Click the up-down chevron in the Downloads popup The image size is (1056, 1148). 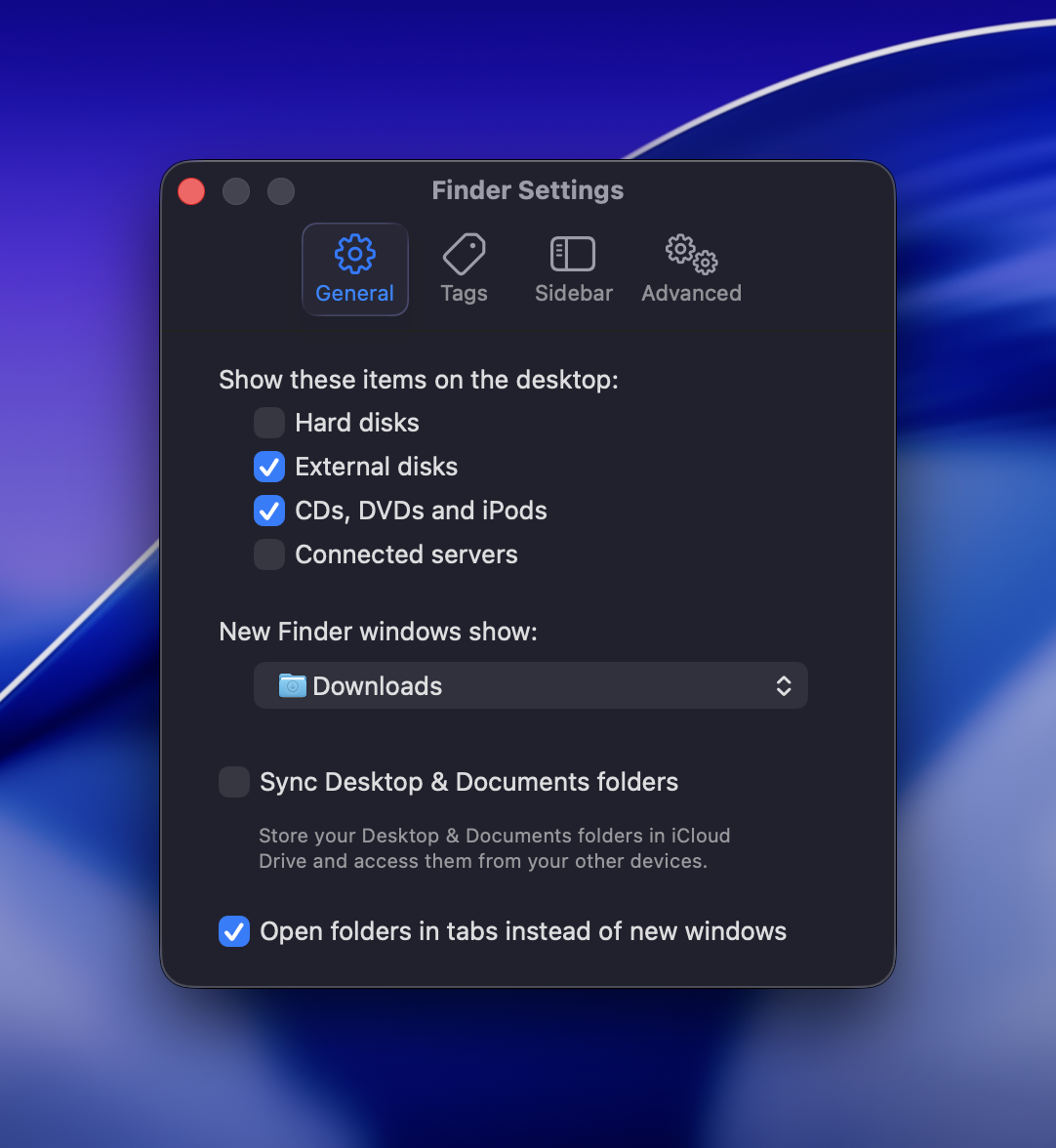coord(784,686)
